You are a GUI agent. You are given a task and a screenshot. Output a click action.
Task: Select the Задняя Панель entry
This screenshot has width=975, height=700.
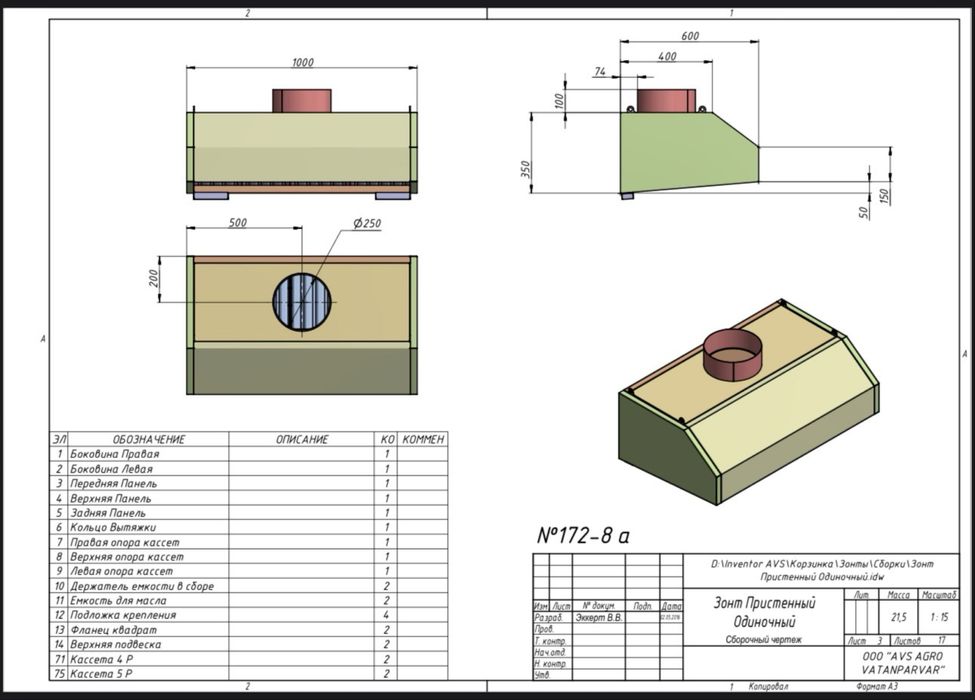[x=249, y=513]
